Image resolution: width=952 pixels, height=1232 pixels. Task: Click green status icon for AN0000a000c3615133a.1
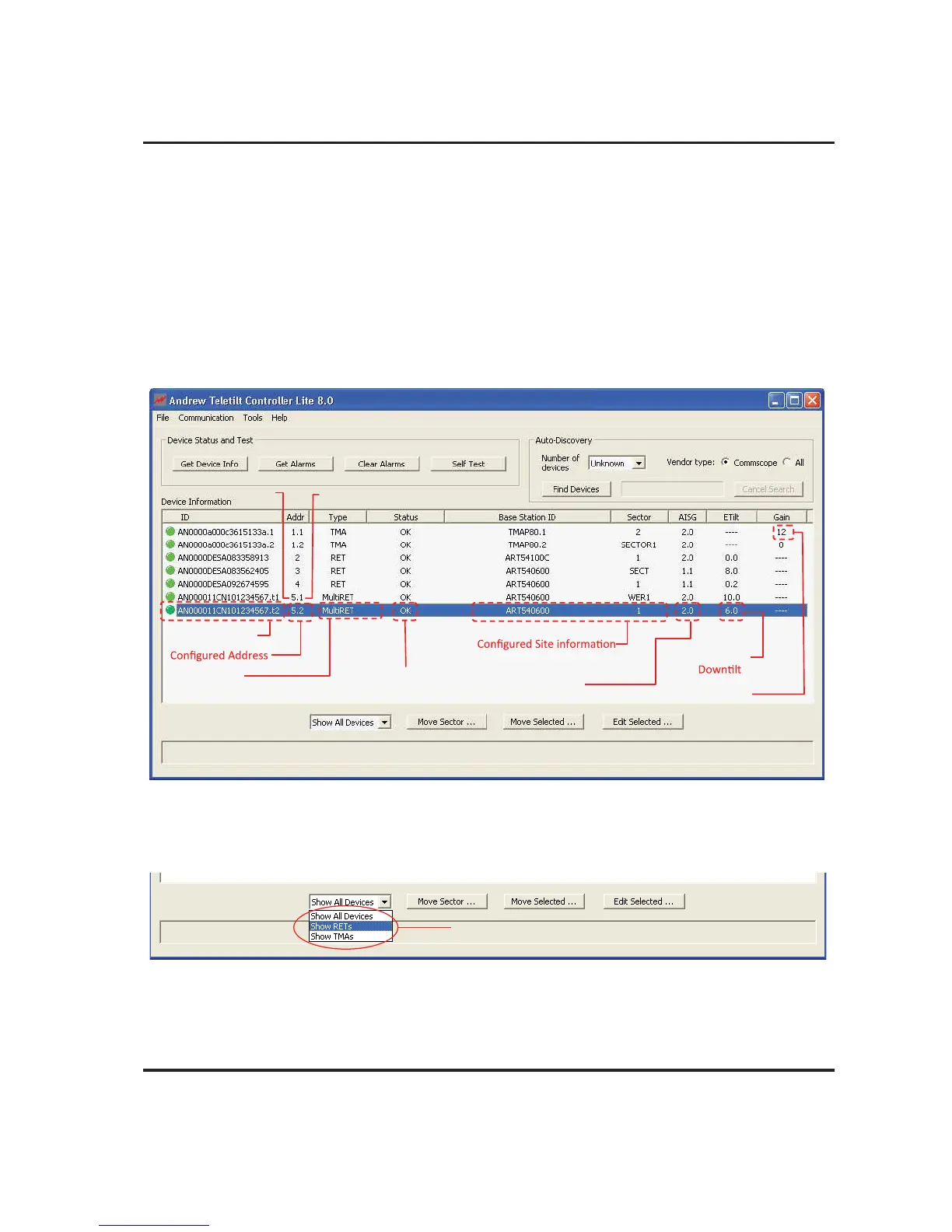(x=170, y=532)
